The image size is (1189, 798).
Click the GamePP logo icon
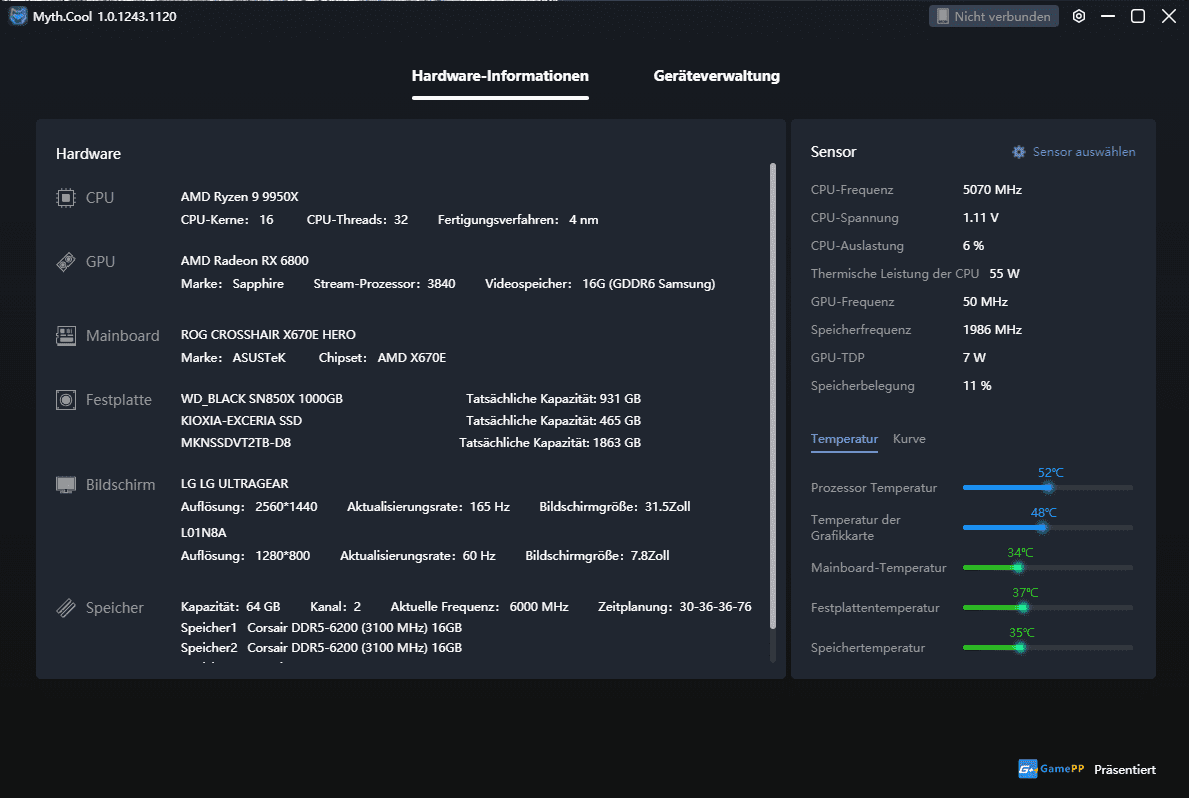click(1027, 769)
